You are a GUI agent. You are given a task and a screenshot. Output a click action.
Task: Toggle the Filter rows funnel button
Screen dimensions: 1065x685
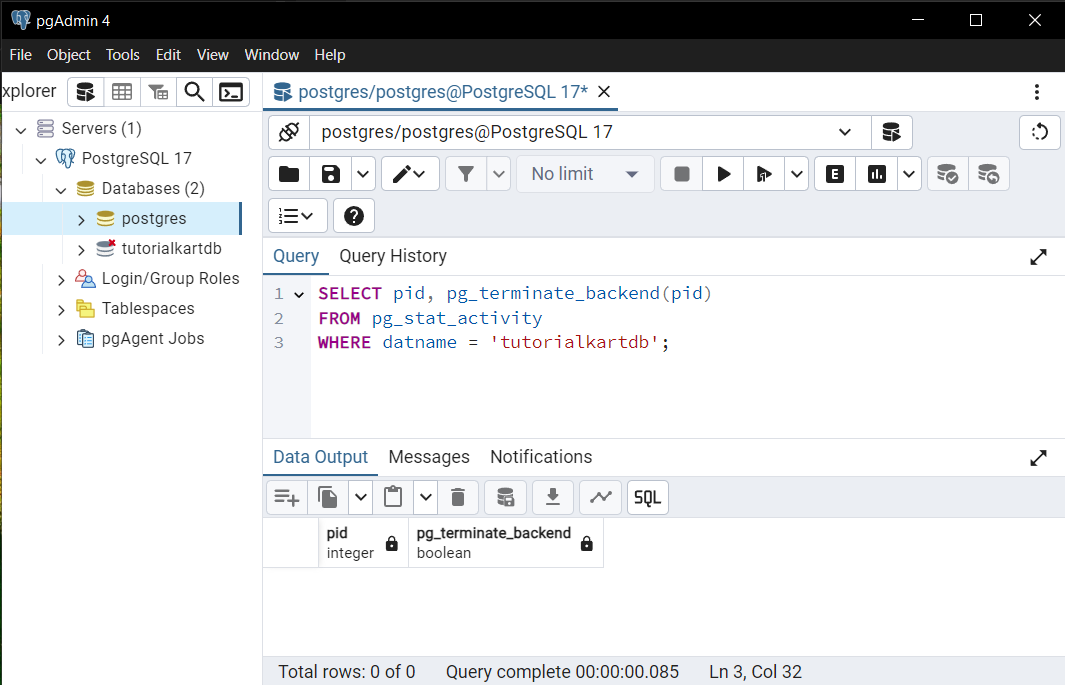pyautogui.click(x=466, y=174)
